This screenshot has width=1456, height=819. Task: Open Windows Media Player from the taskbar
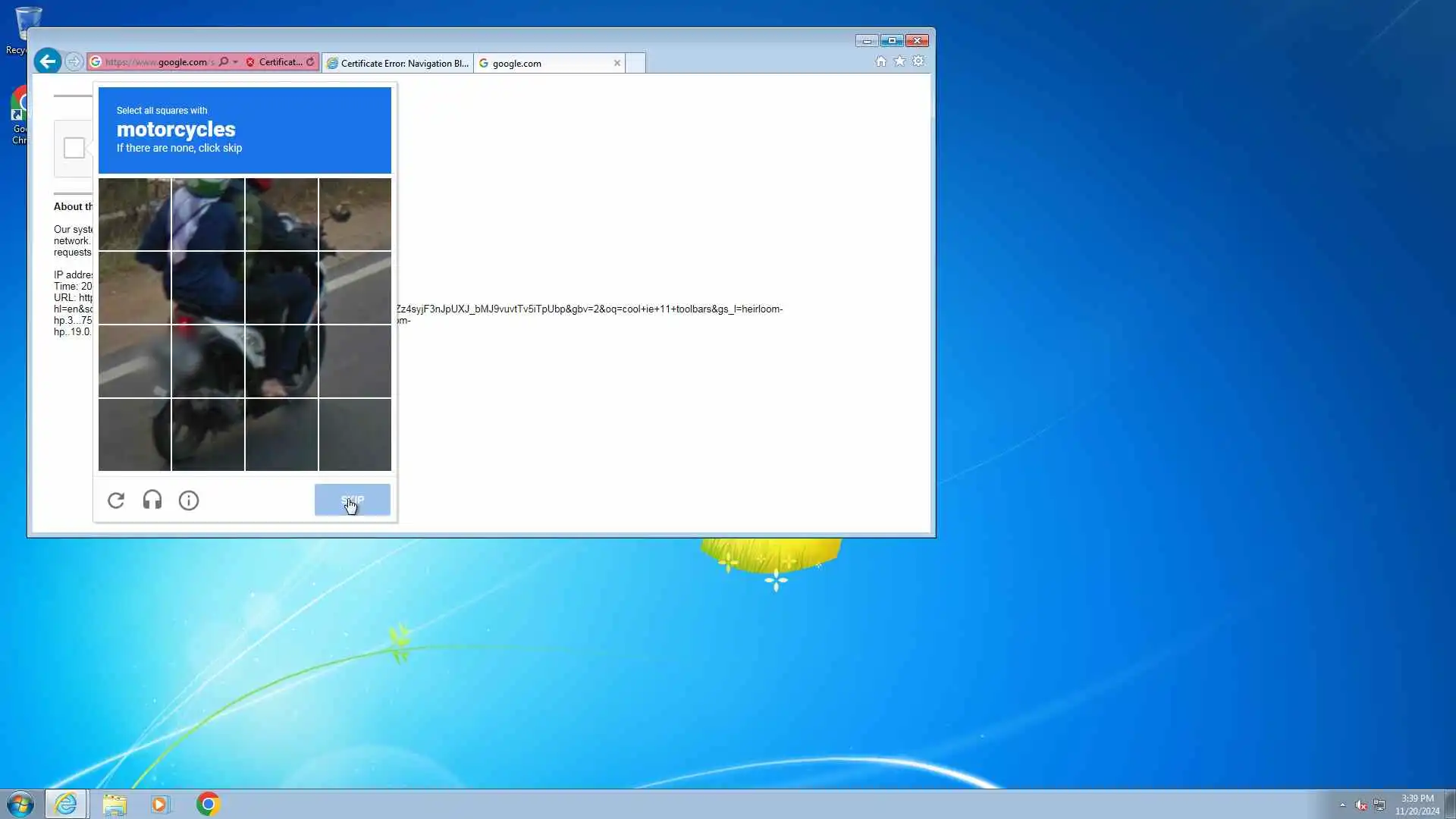[x=160, y=804]
